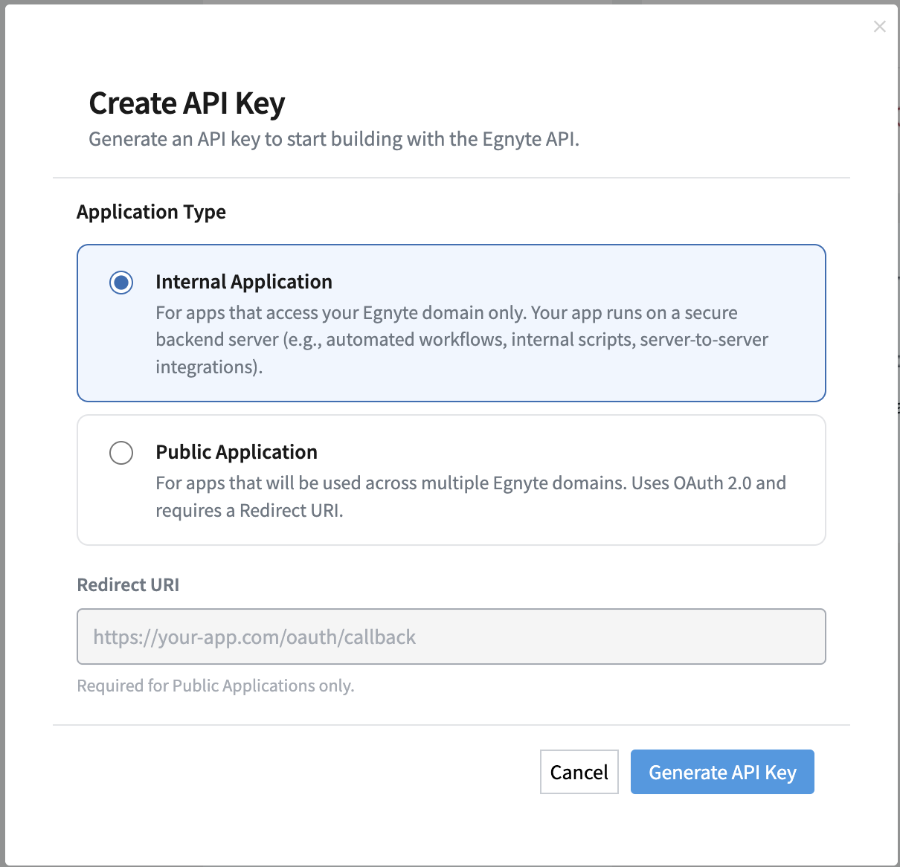Click the 'For apps that access your Egnyte domain' description
The width and height of the screenshot is (900, 867).
462,340
